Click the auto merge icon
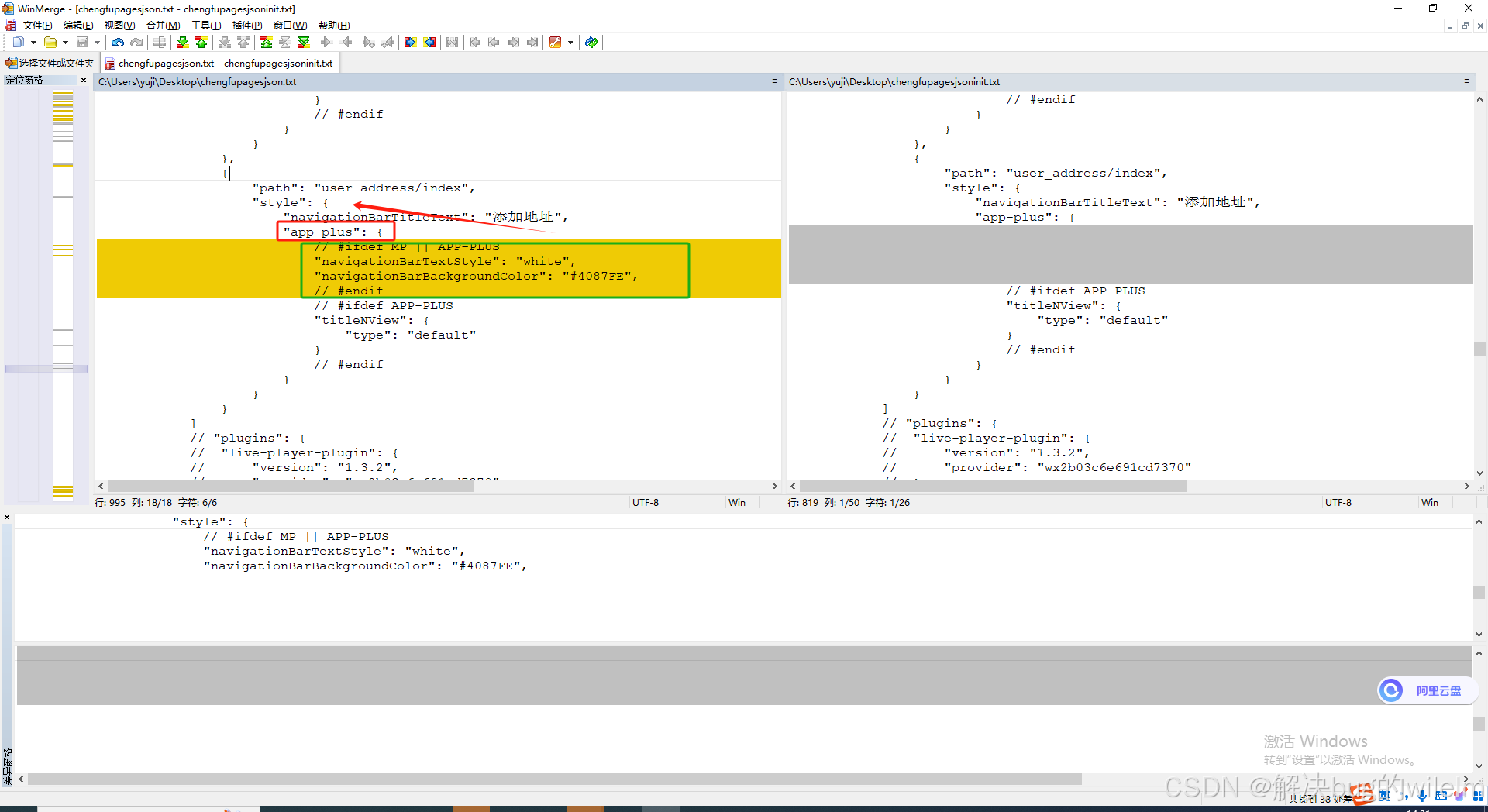The height and width of the screenshot is (812, 1488). tap(453, 43)
